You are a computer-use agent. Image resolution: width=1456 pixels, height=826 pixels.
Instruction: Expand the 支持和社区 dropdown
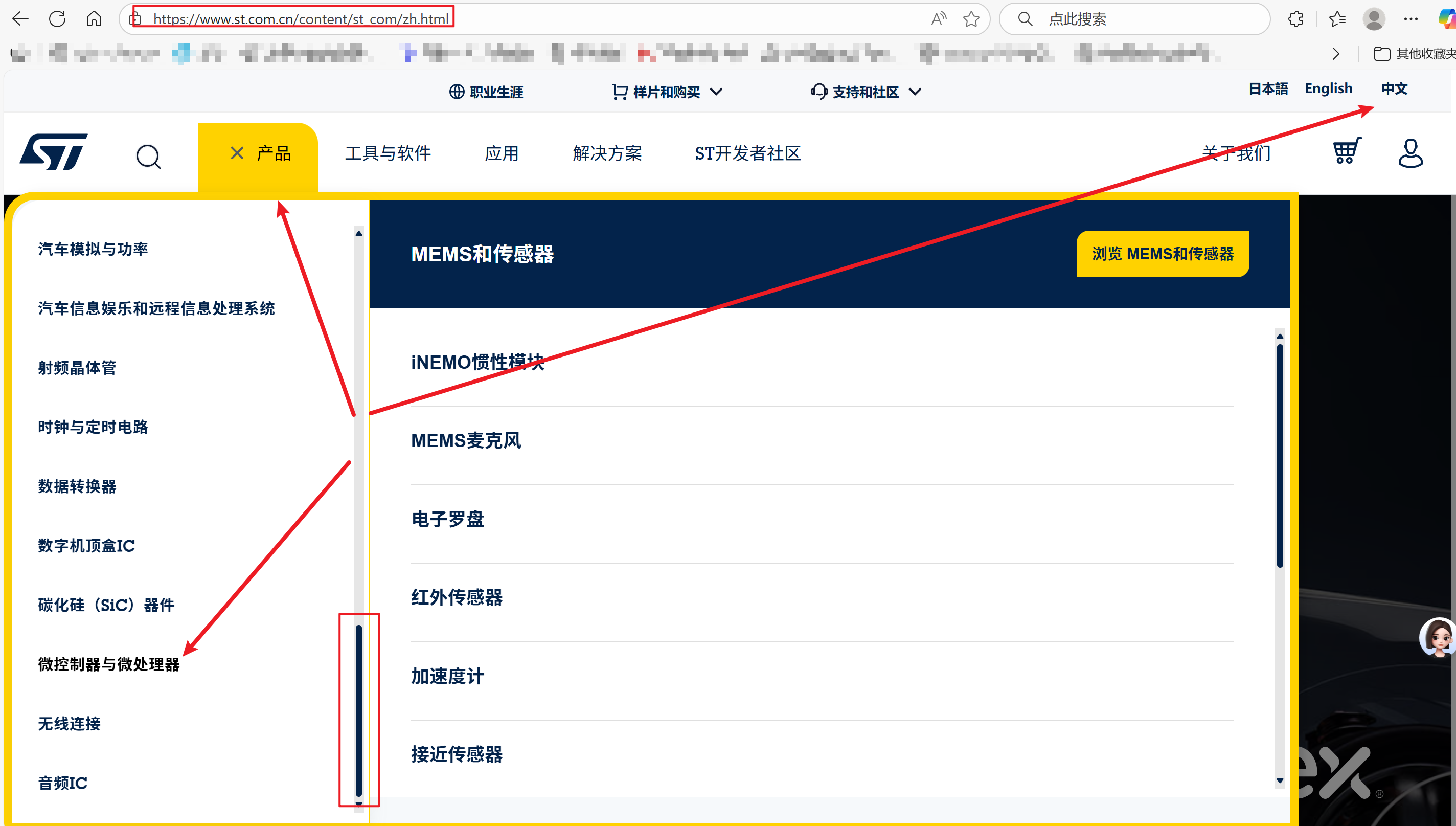[x=866, y=92]
